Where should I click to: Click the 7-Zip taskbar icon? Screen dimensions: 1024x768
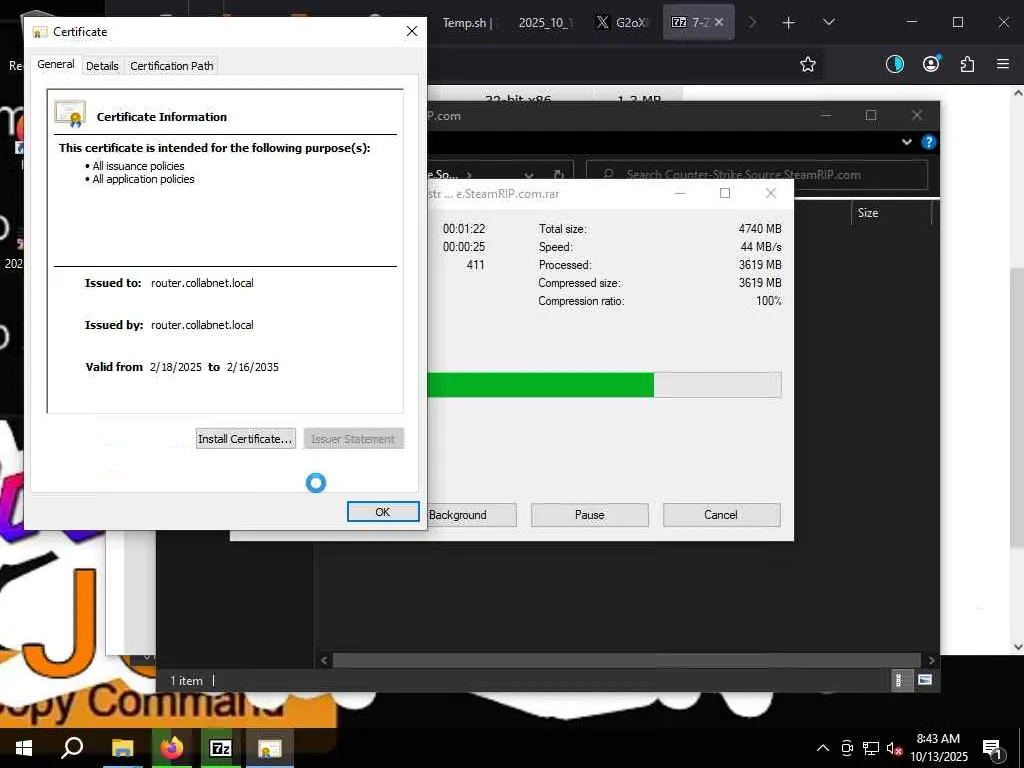pyautogui.click(x=221, y=748)
